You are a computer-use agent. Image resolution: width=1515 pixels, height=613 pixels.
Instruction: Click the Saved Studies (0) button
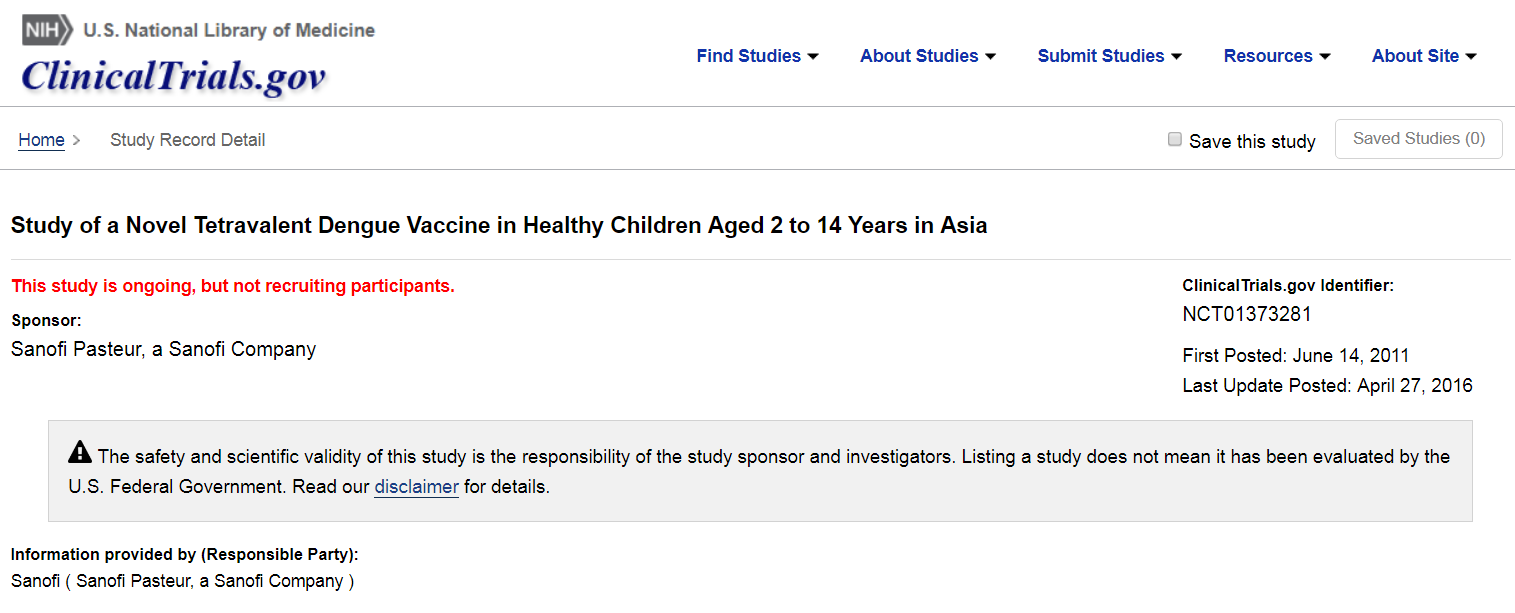(1418, 139)
